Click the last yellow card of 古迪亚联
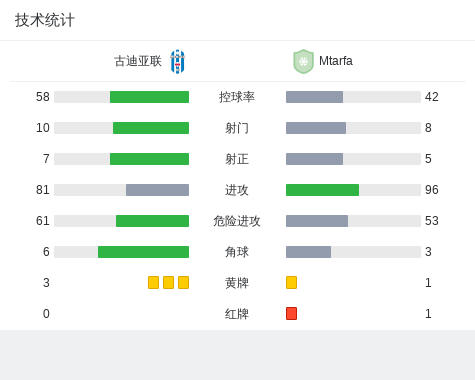The image size is (475, 380). click(183, 282)
